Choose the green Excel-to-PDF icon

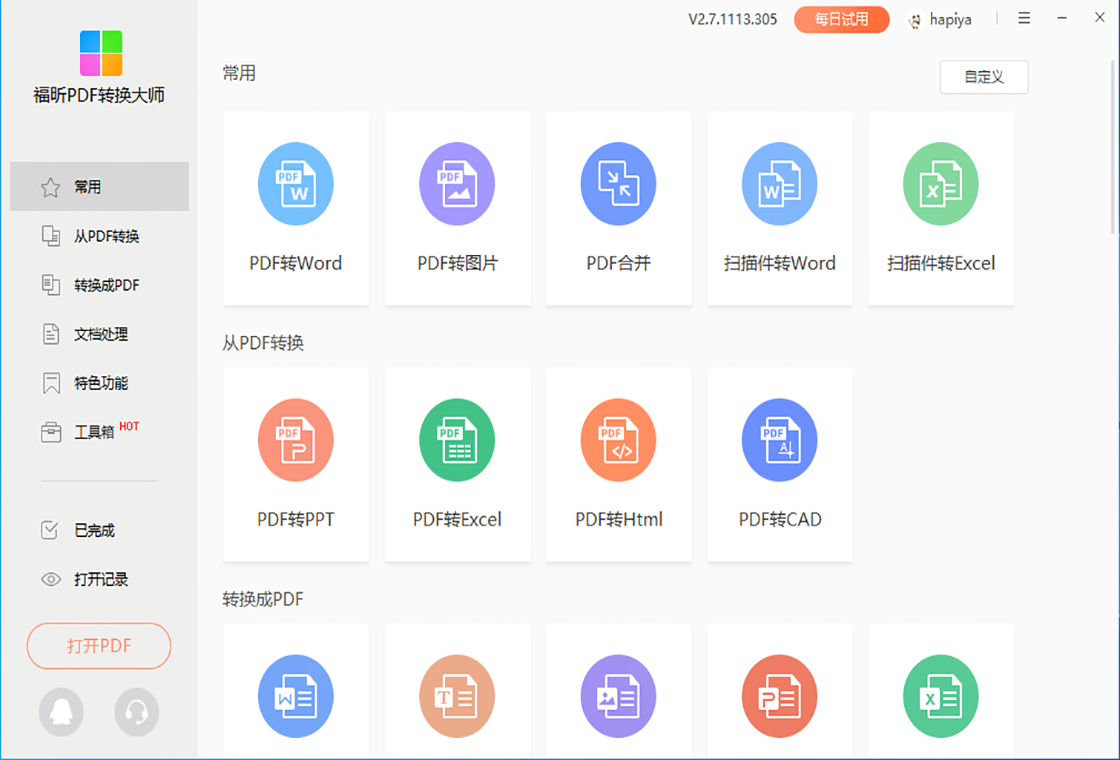pyautogui.click(x=941, y=696)
